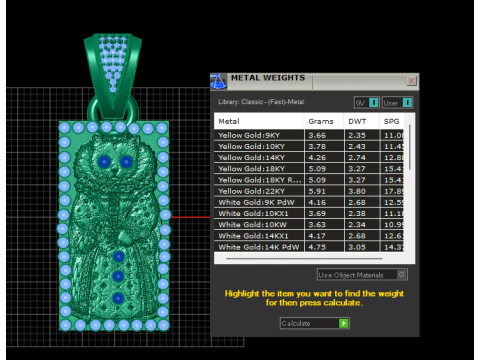Click the Calculate button
This screenshot has height=360, width=480.
(x=315, y=323)
